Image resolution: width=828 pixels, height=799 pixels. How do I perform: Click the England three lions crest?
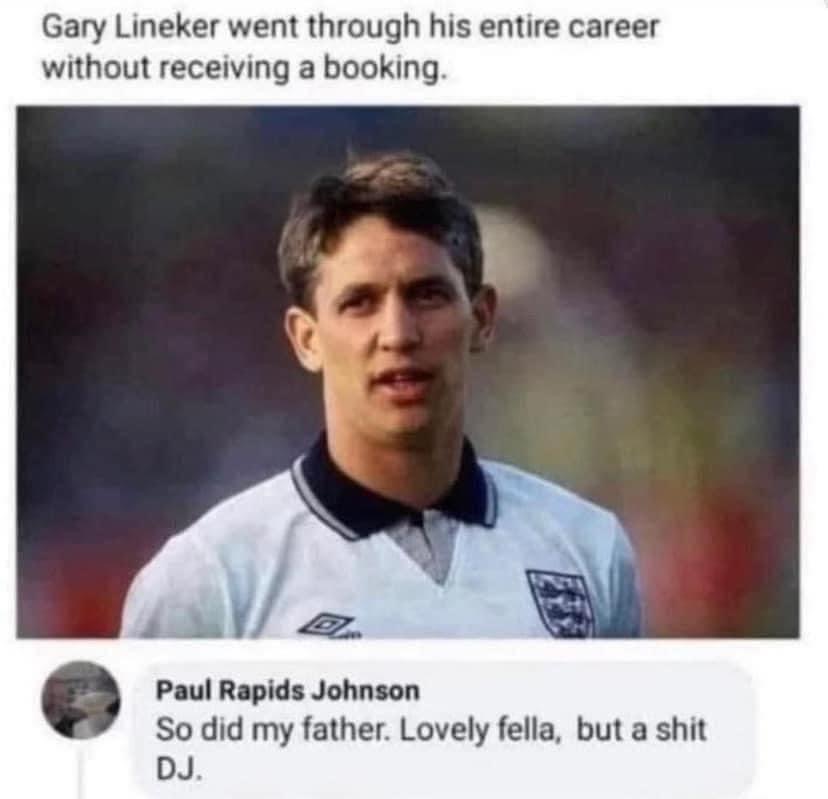[x=560, y=601]
